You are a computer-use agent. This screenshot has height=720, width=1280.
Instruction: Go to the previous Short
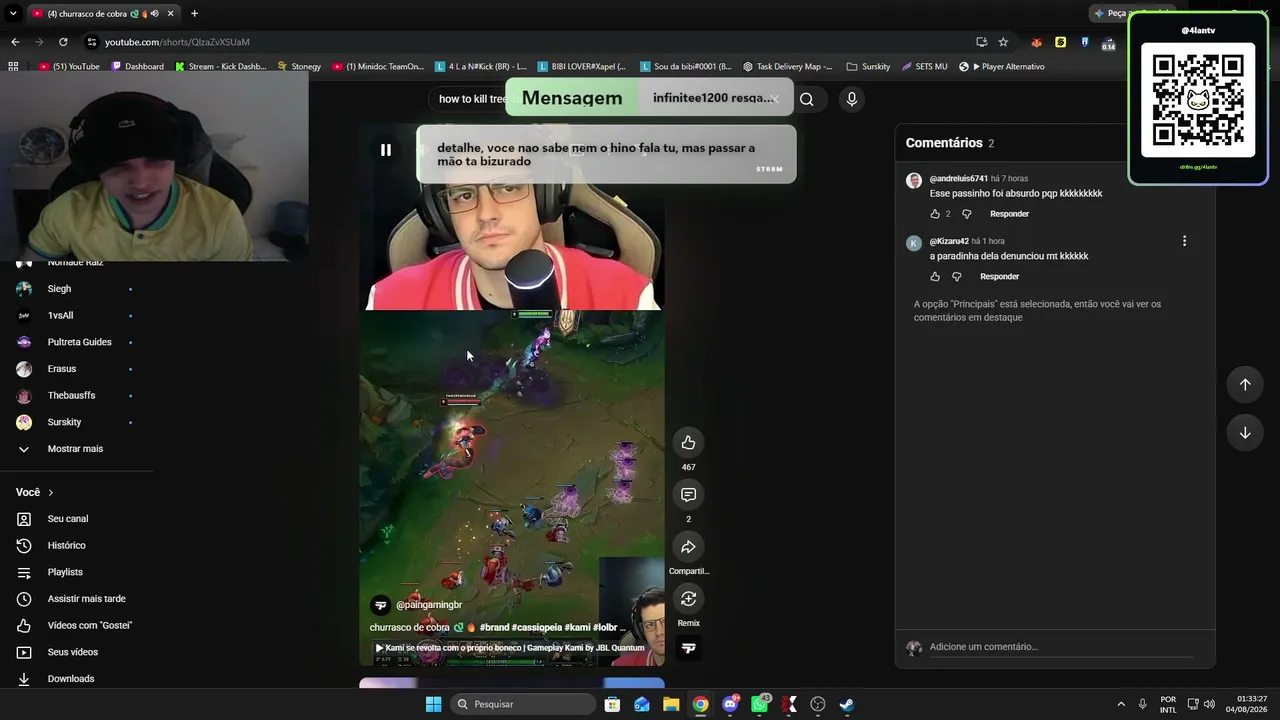1245,385
